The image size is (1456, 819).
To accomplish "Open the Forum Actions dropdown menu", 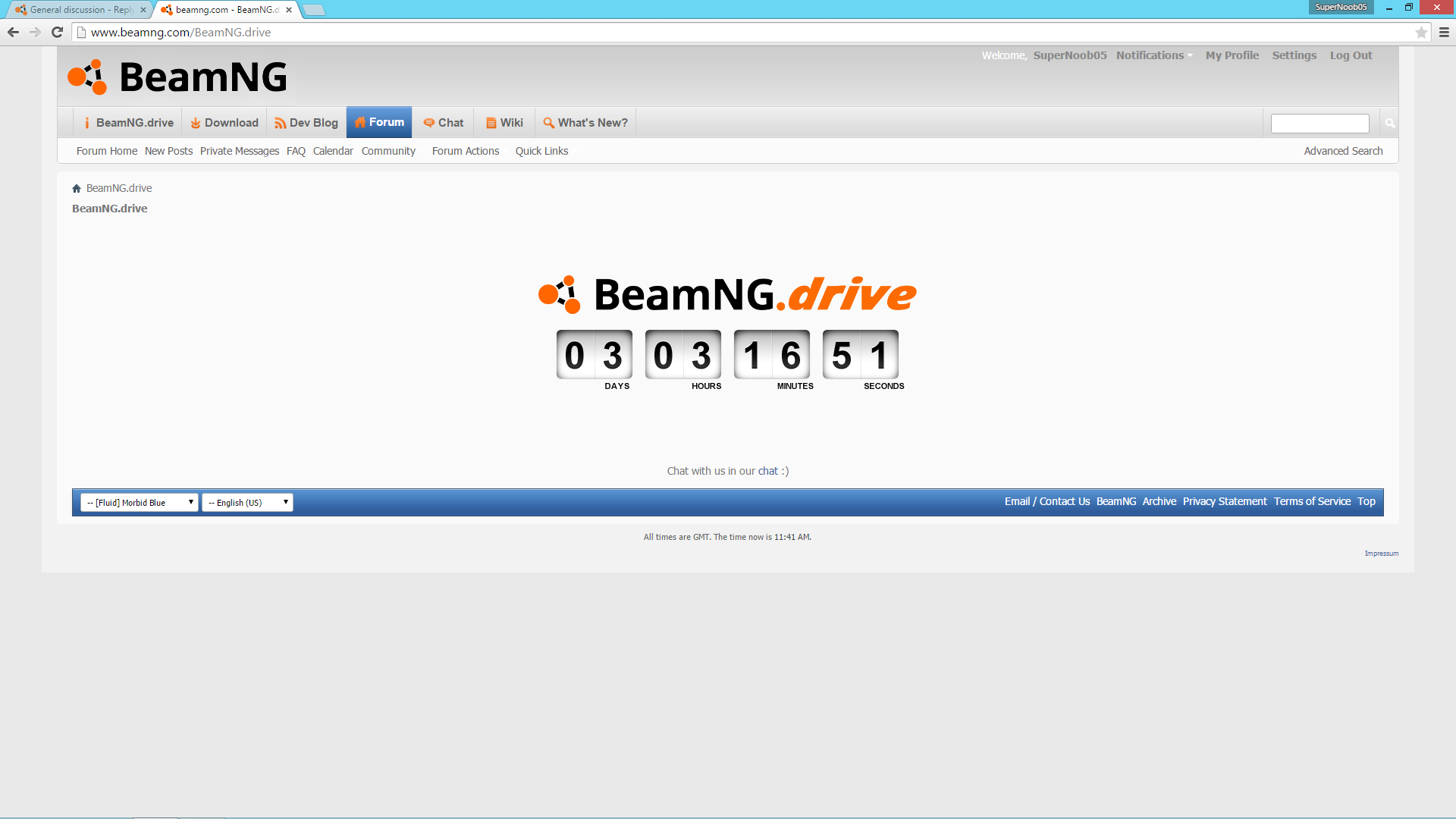I will pyautogui.click(x=466, y=151).
